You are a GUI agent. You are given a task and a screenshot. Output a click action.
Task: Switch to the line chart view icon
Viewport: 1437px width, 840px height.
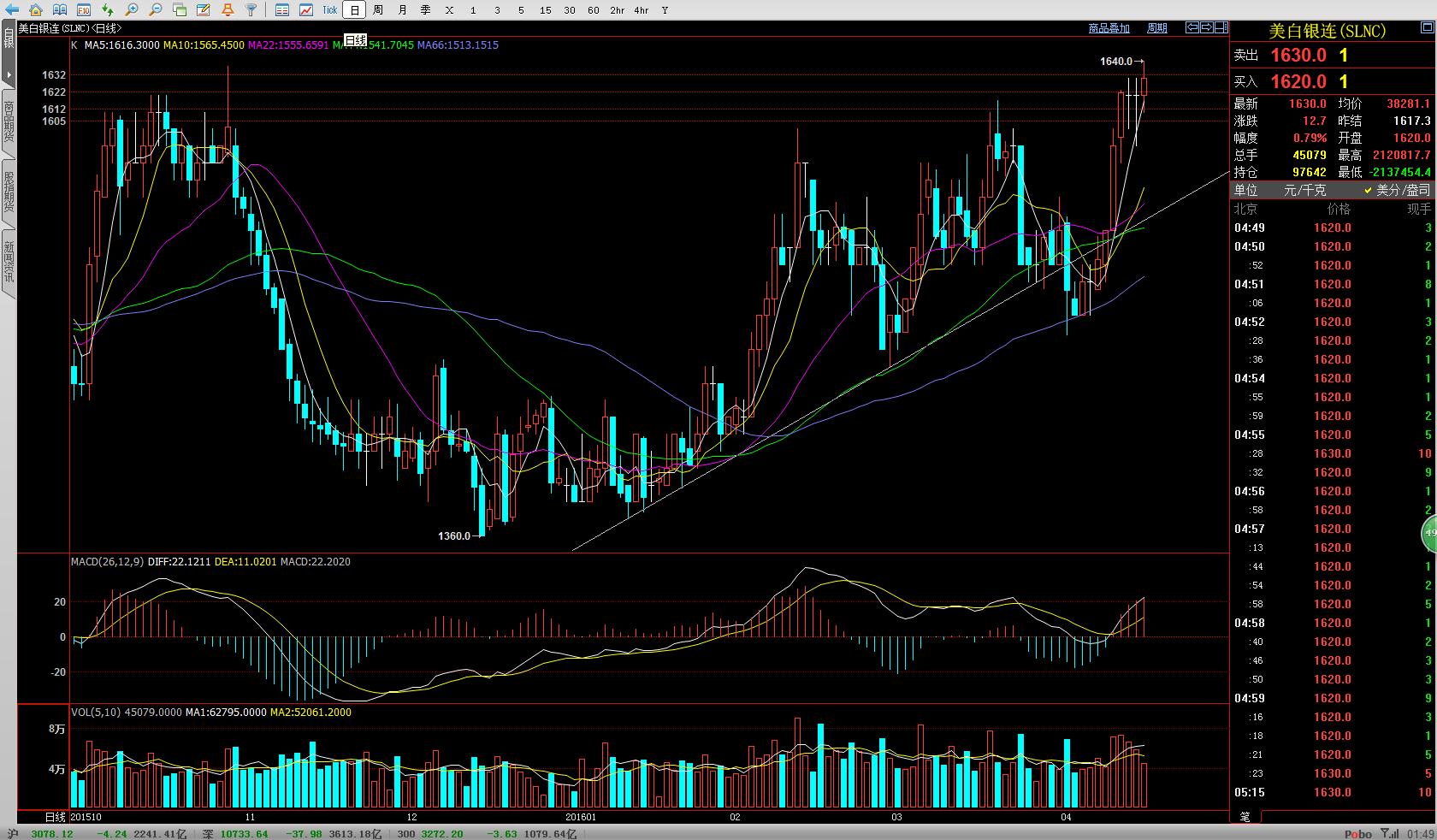[x=306, y=10]
